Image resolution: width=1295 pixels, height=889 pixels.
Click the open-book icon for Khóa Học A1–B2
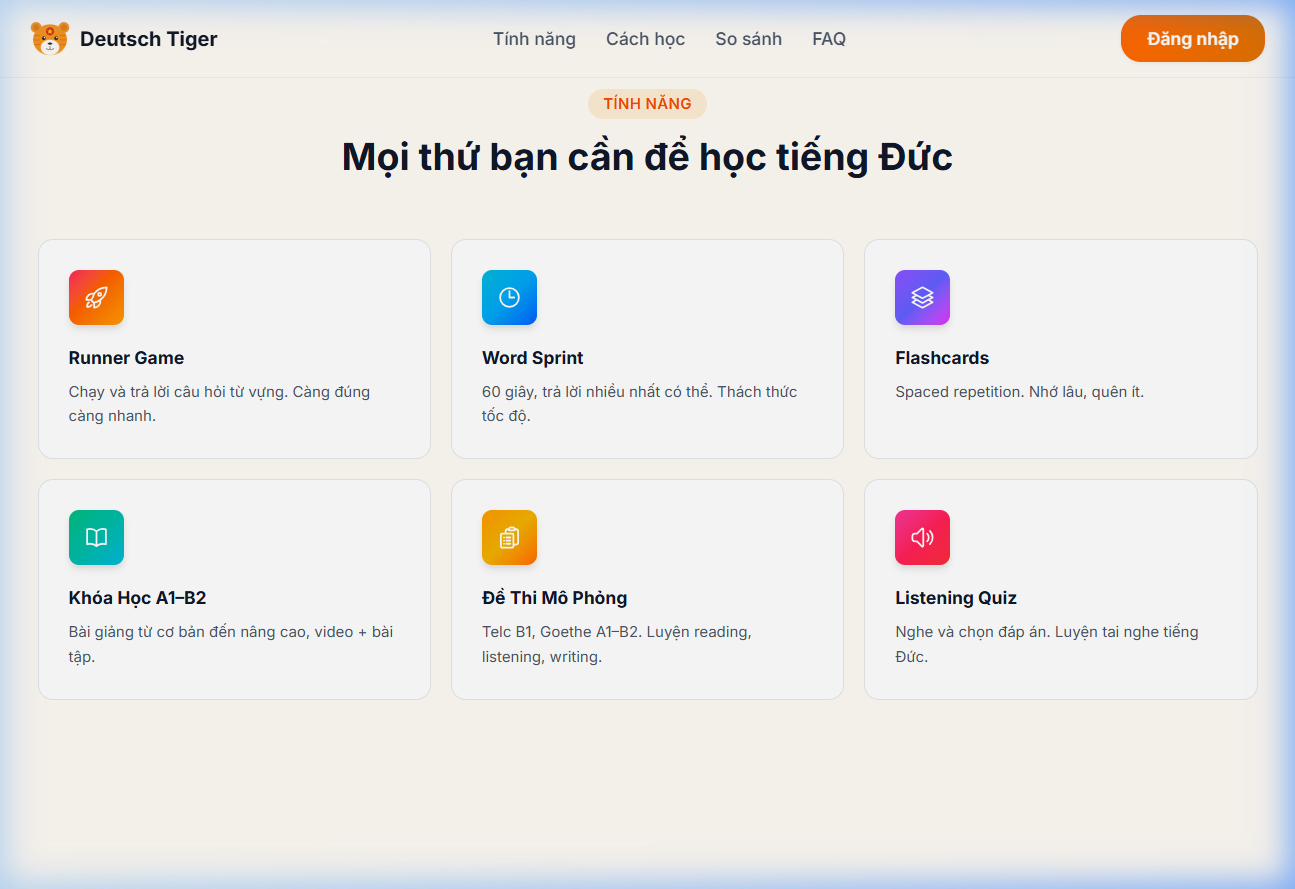pyautogui.click(x=96, y=537)
